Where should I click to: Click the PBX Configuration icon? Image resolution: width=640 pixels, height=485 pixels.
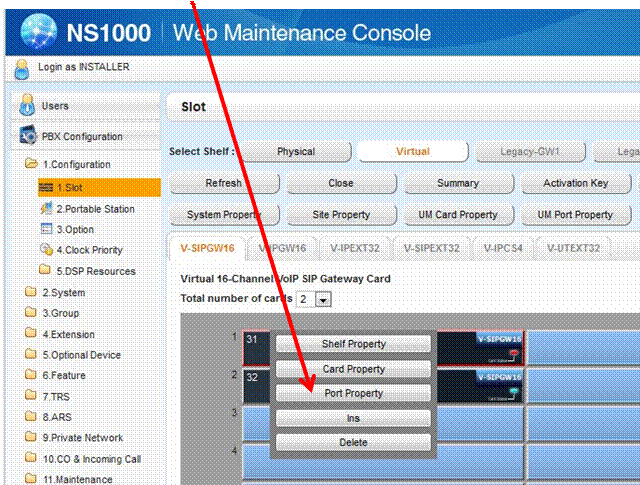[x=28, y=136]
